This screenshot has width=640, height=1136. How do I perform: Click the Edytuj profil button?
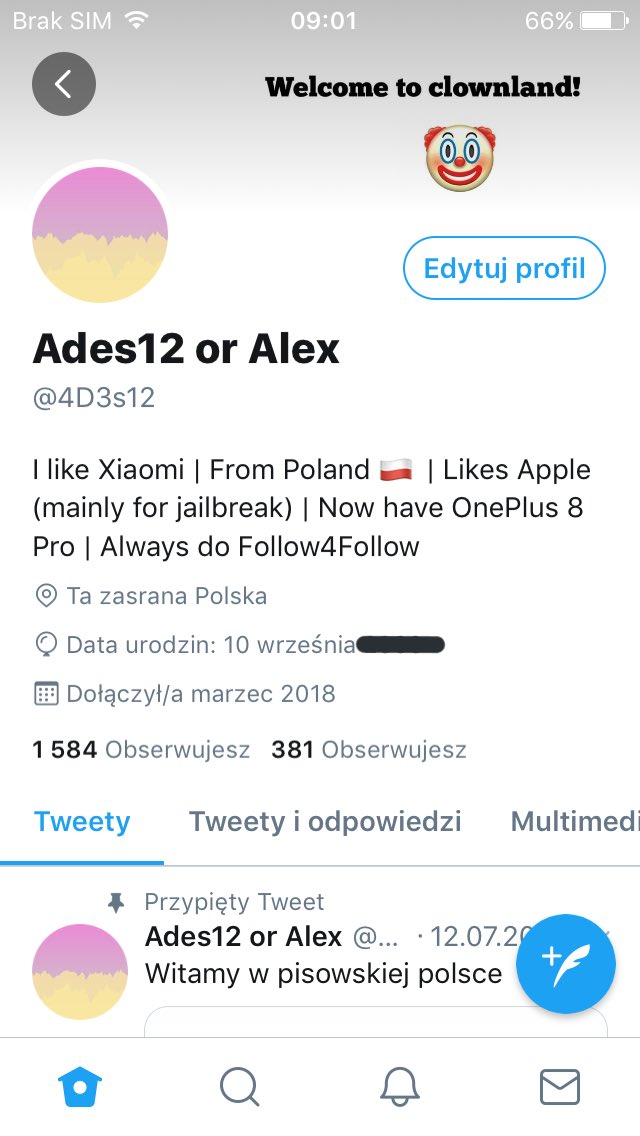coord(504,268)
